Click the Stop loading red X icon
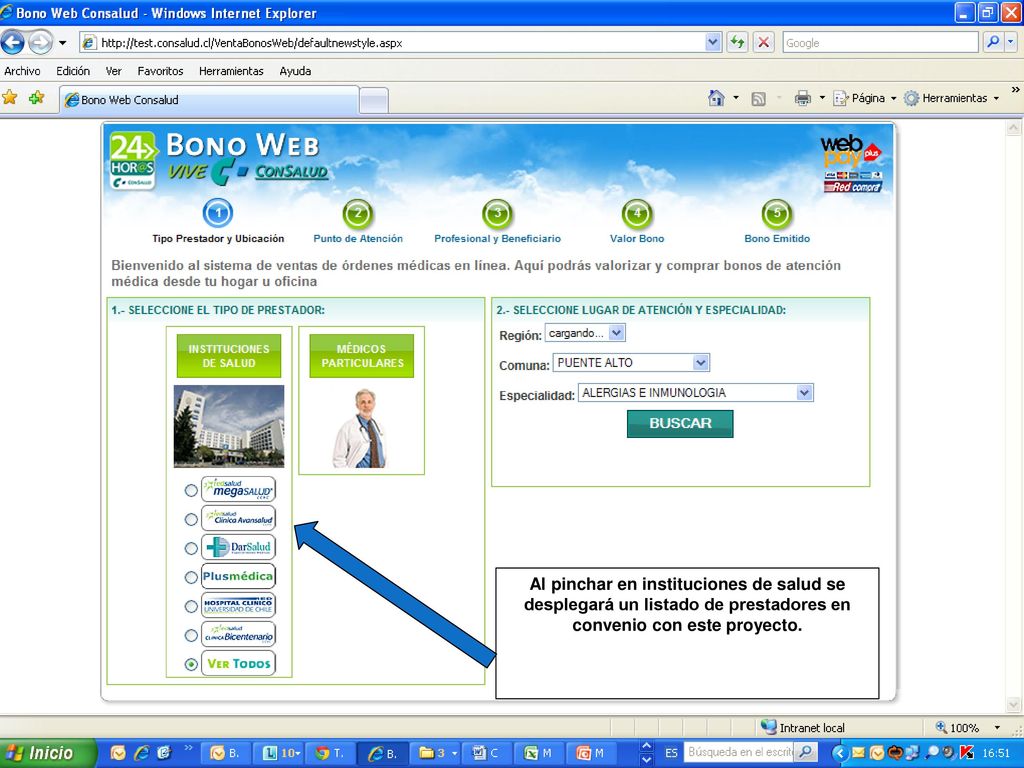The height and width of the screenshot is (768, 1024). [763, 43]
